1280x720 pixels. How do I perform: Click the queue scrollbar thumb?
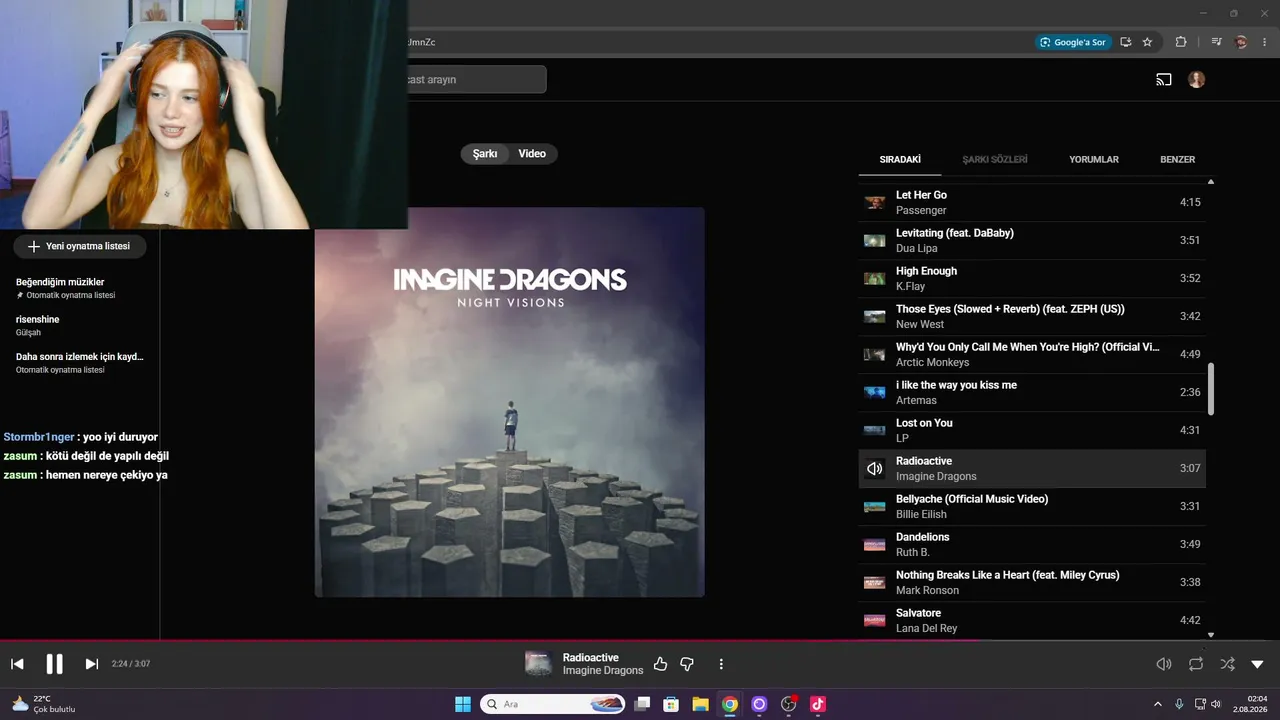pyautogui.click(x=1211, y=389)
